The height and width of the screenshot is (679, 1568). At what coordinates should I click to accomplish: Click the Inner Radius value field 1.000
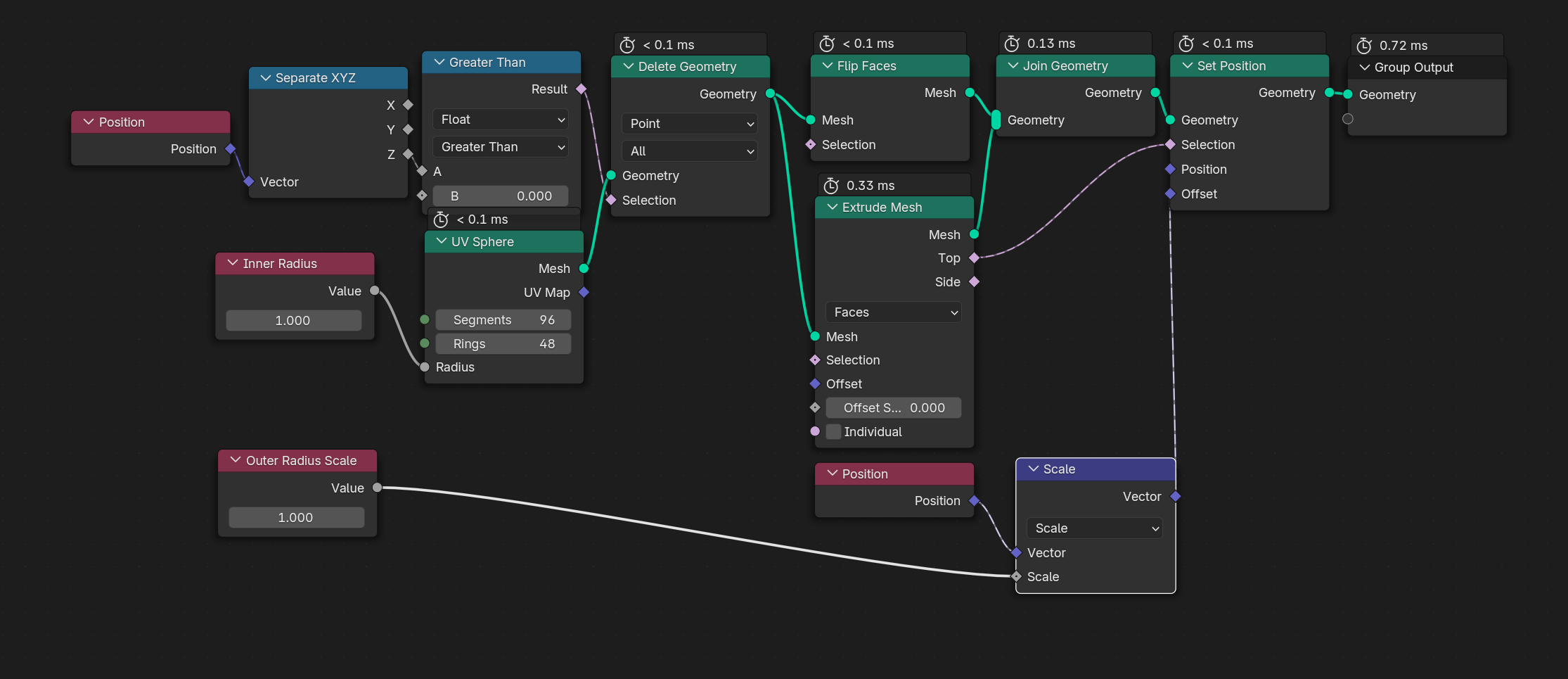tap(294, 321)
